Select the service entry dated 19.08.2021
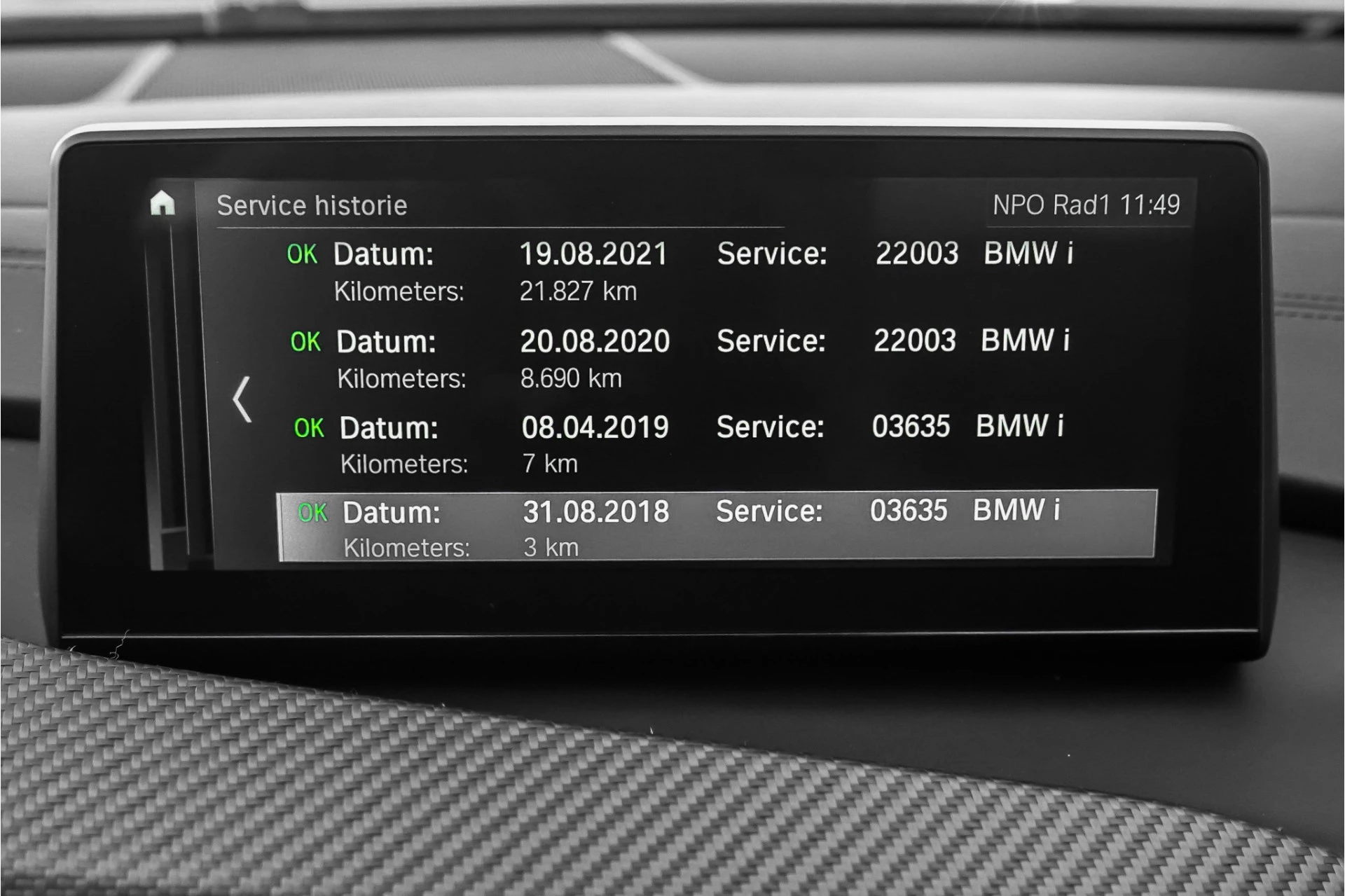 click(595, 254)
